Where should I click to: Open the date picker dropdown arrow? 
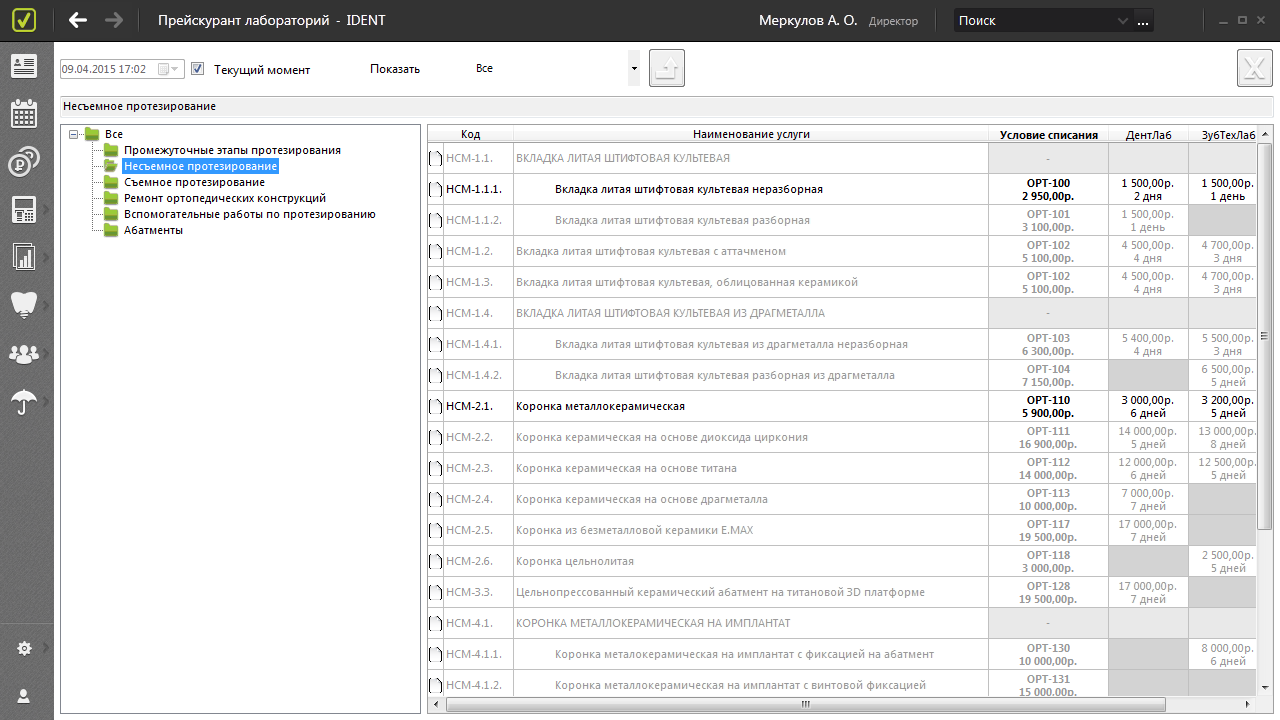175,69
